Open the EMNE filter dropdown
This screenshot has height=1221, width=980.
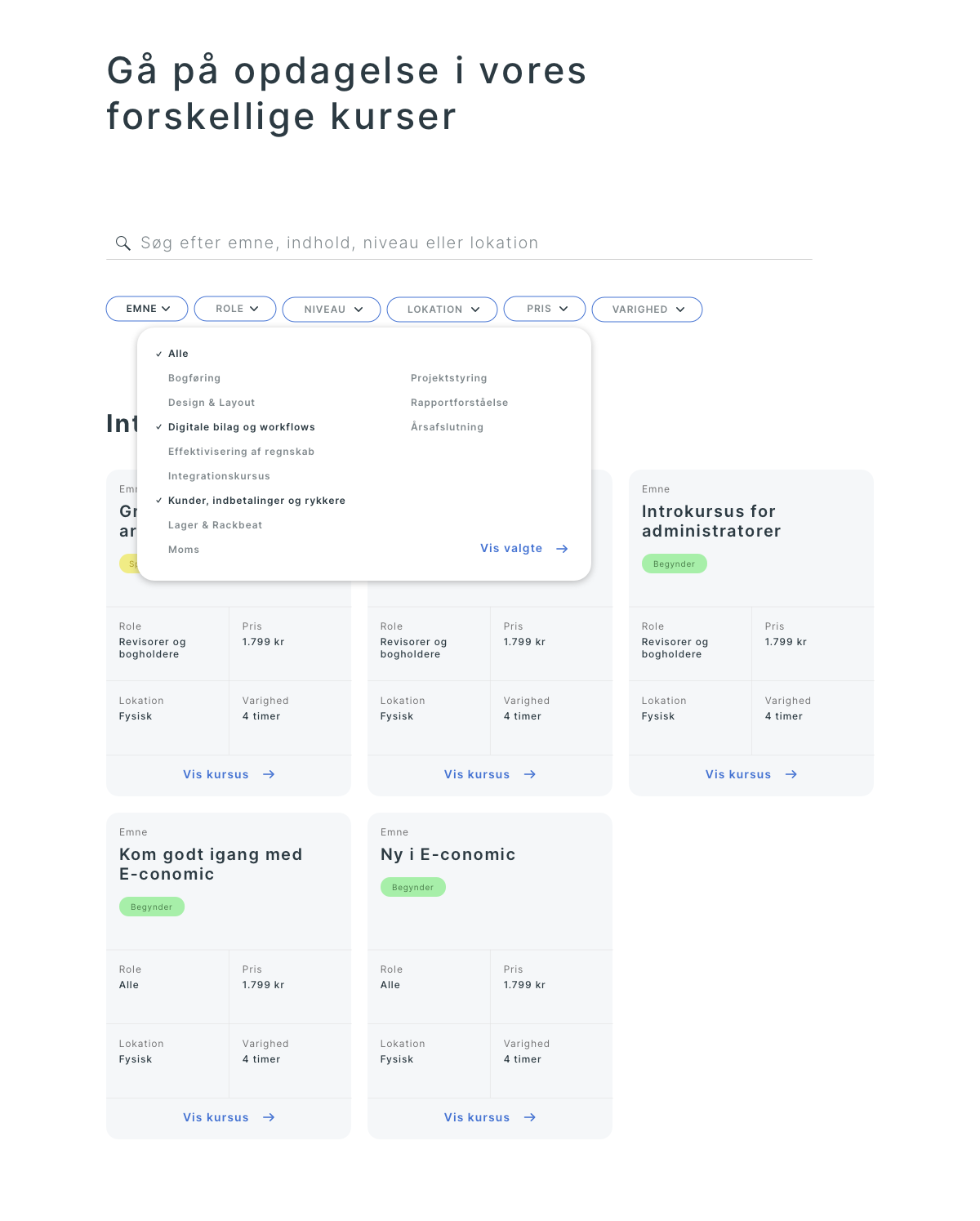click(147, 309)
